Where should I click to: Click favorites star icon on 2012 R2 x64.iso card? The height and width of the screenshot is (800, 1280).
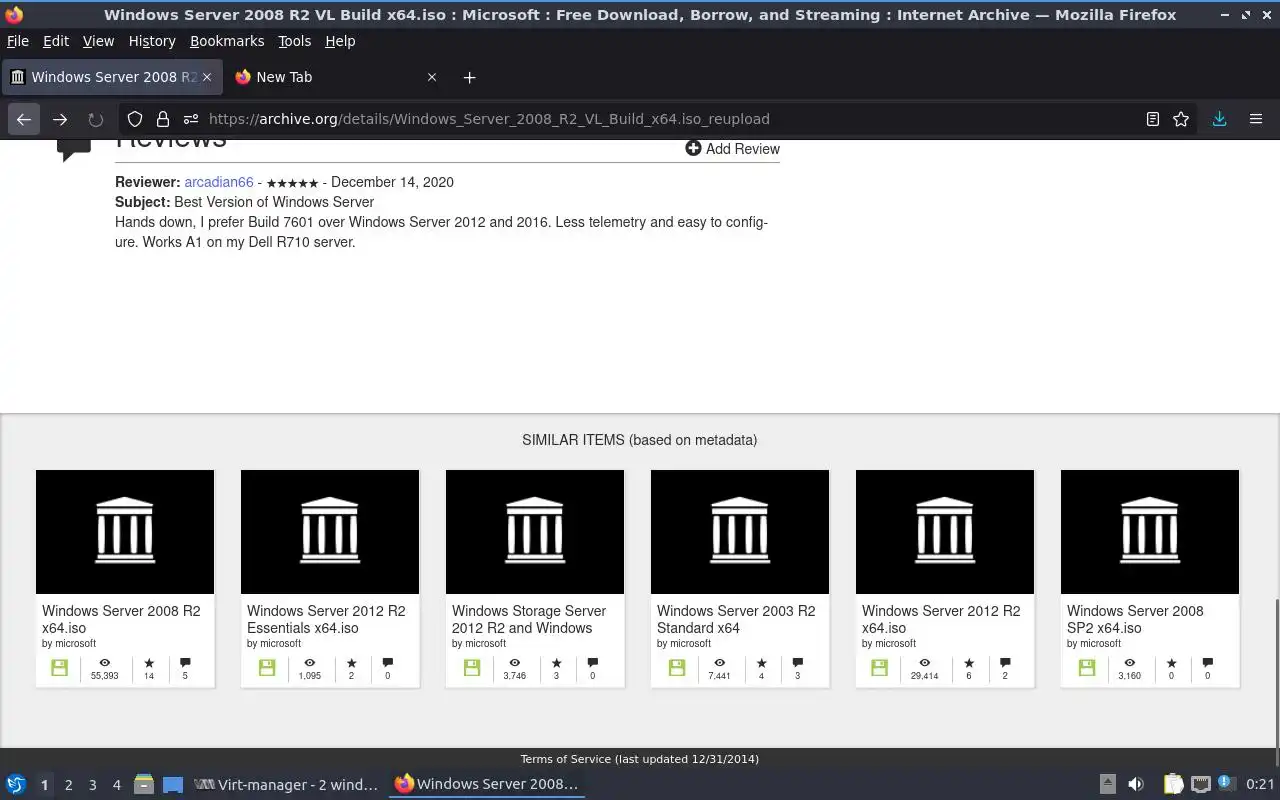tap(969, 663)
